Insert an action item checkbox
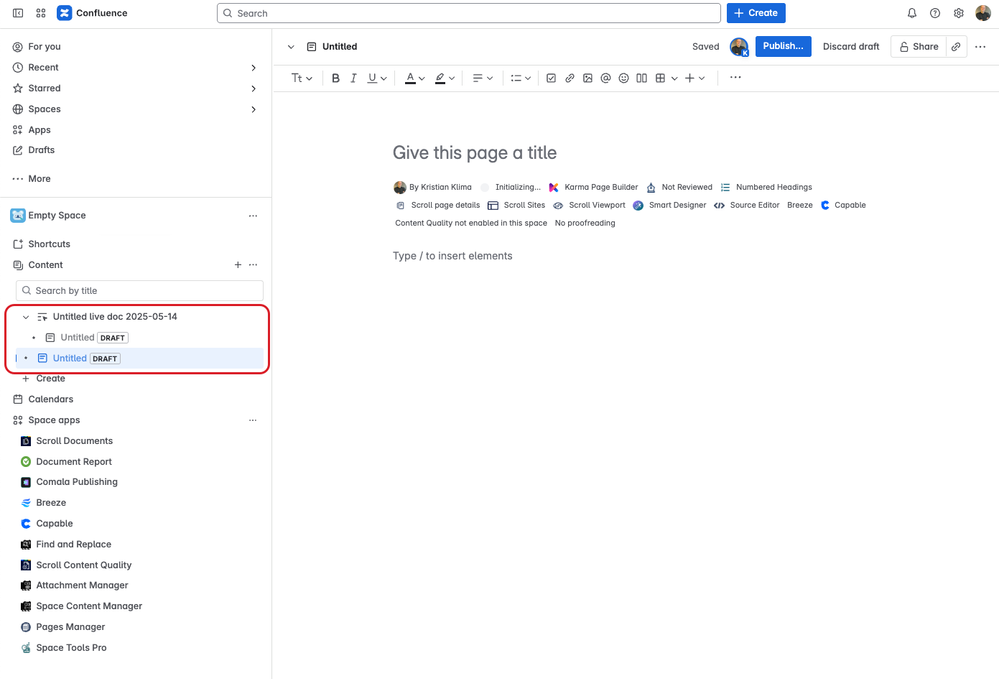Image resolution: width=999 pixels, height=679 pixels. pos(551,78)
